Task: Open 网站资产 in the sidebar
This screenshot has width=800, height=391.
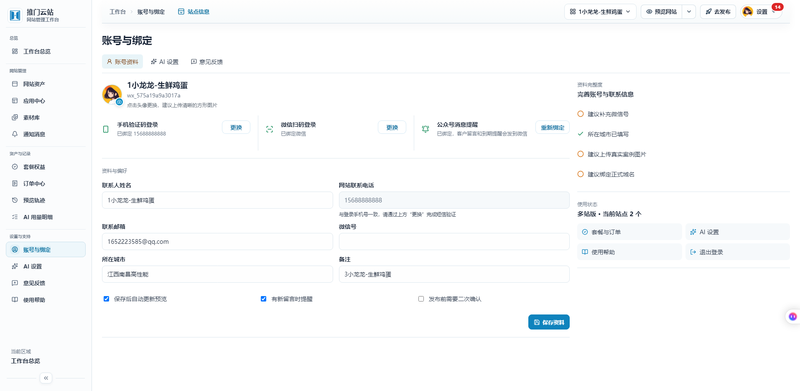Action: [x=46, y=84]
